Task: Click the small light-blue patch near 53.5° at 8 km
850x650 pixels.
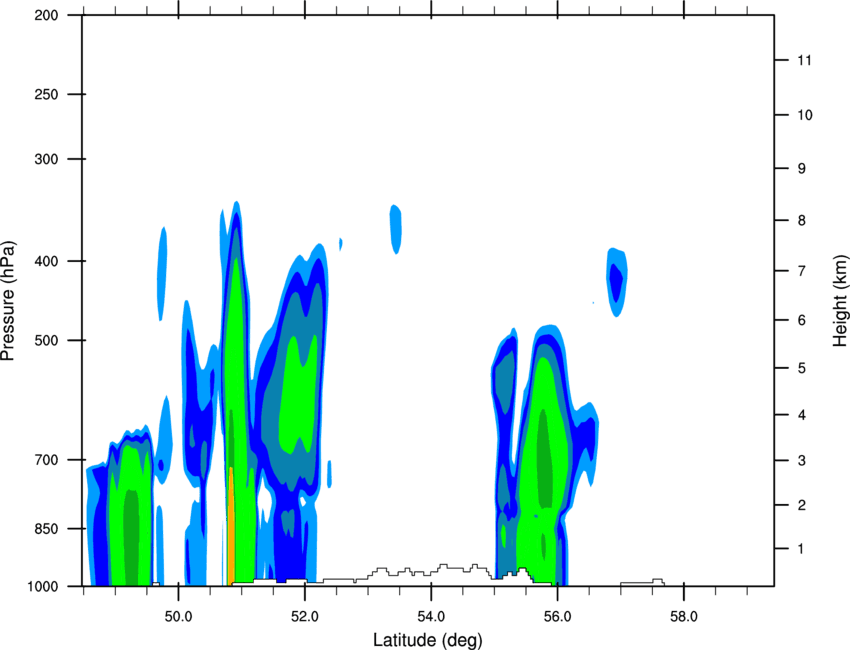Action: (x=396, y=229)
